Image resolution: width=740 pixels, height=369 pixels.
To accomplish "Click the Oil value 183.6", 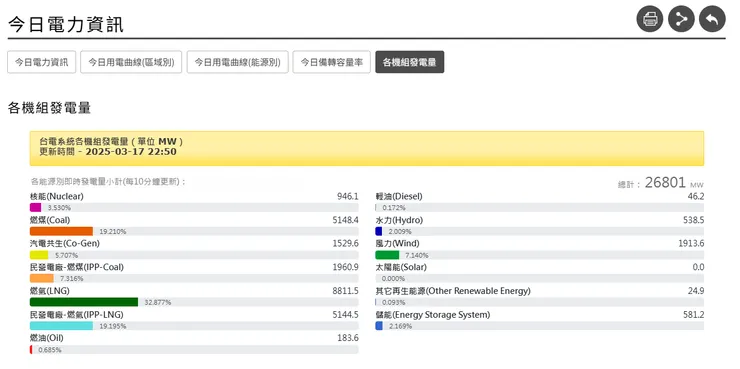I will (348, 338).
